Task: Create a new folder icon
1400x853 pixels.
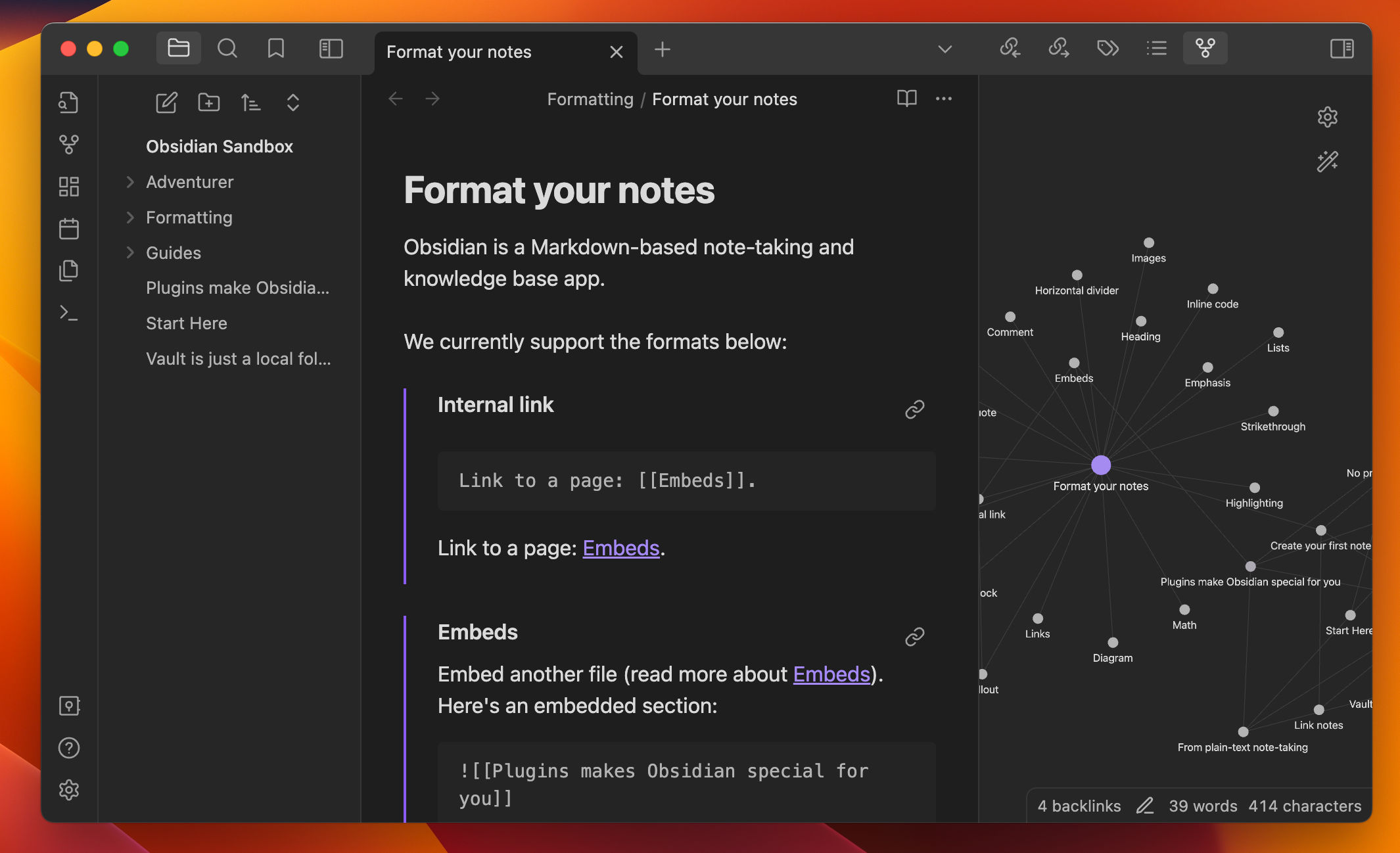Action: pos(209,103)
